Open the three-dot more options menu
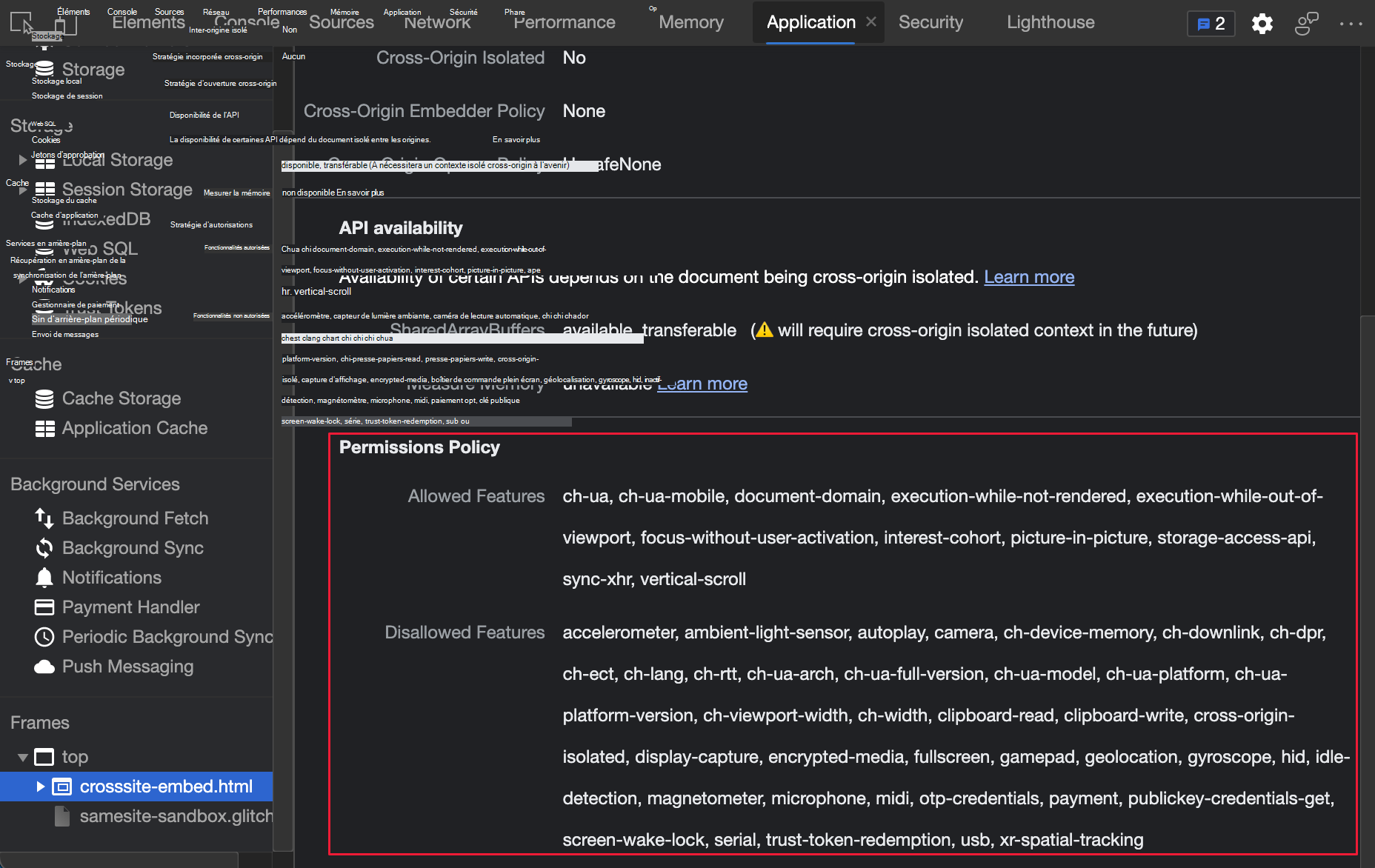Image resolution: width=1375 pixels, height=868 pixels. tap(1351, 24)
